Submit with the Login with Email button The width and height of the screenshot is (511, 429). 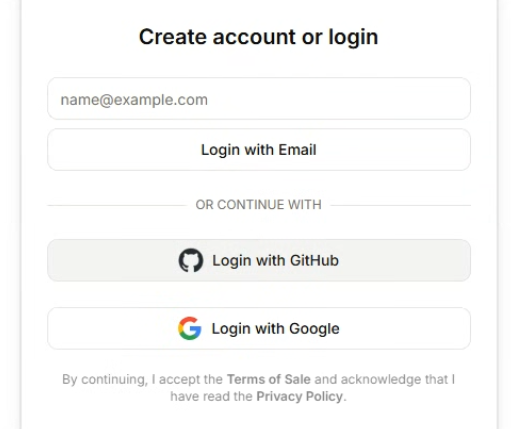259,150
